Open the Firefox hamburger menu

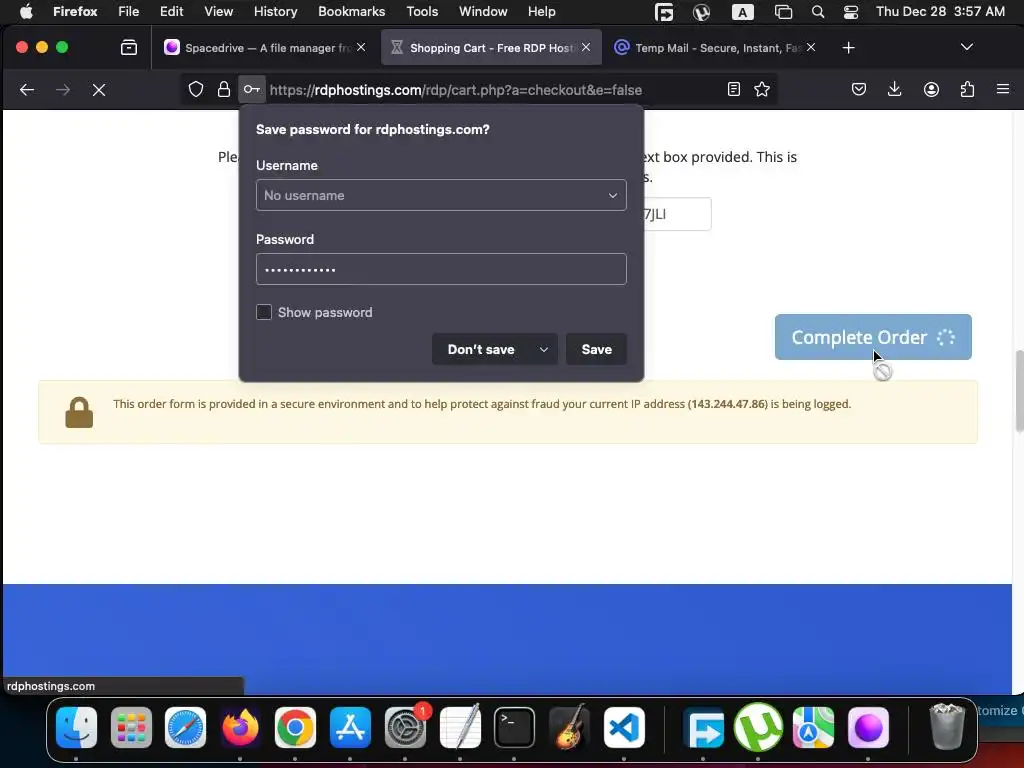click(x=1002, y=89)
